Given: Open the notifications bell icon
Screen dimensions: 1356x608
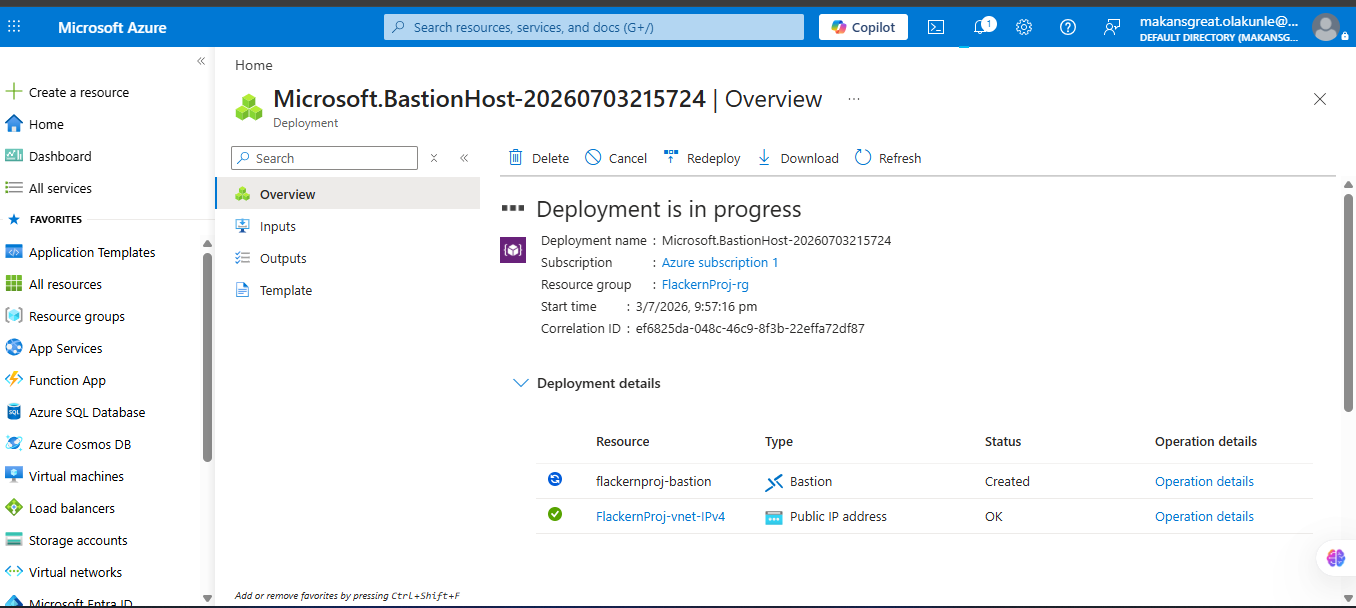Looking at the screenshot, I should tap(982, 27).
